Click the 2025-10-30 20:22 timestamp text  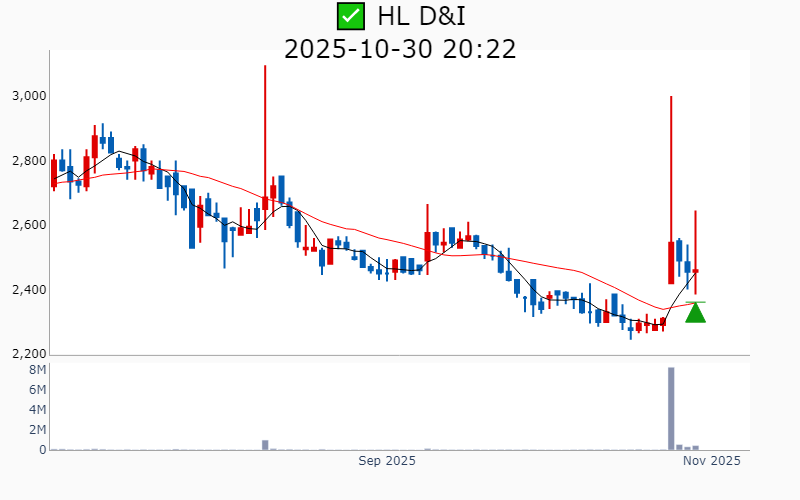click(400, 48)
